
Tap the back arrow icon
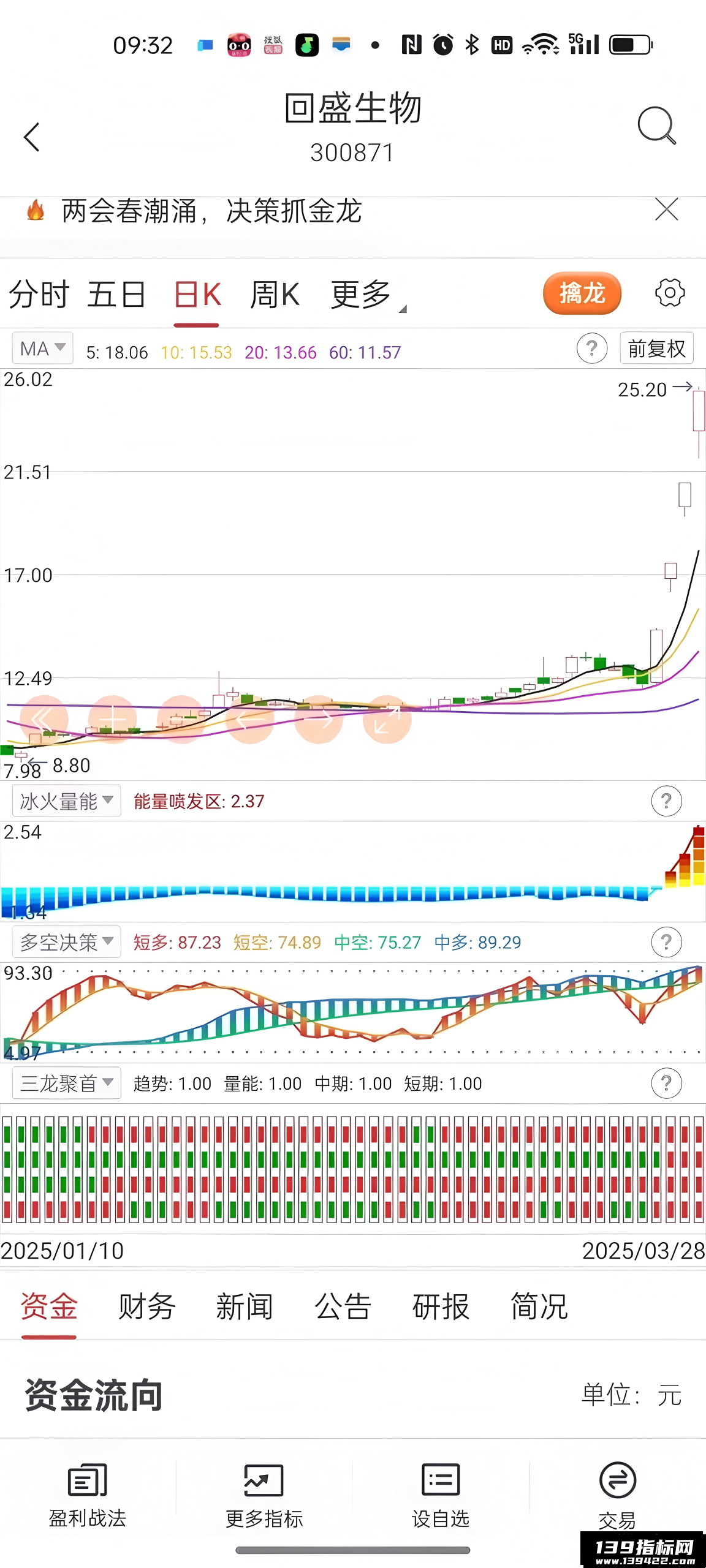pos(32,137)
